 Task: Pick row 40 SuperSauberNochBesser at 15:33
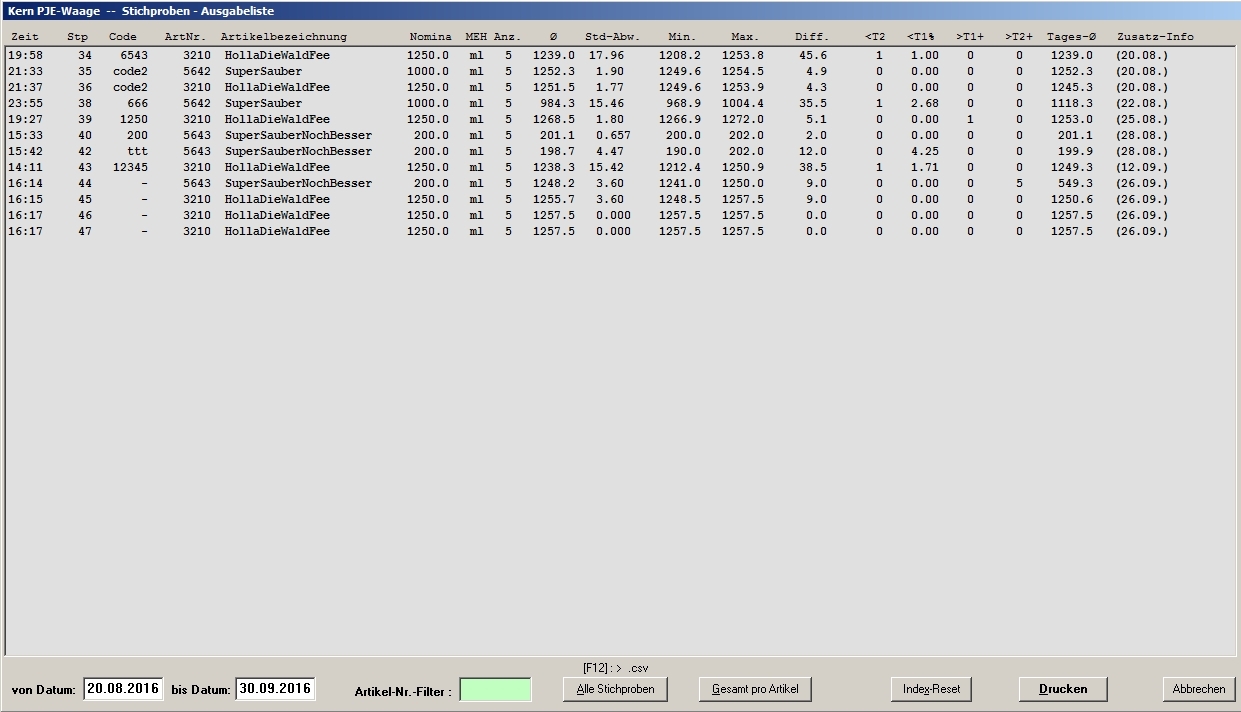(298, 136)
